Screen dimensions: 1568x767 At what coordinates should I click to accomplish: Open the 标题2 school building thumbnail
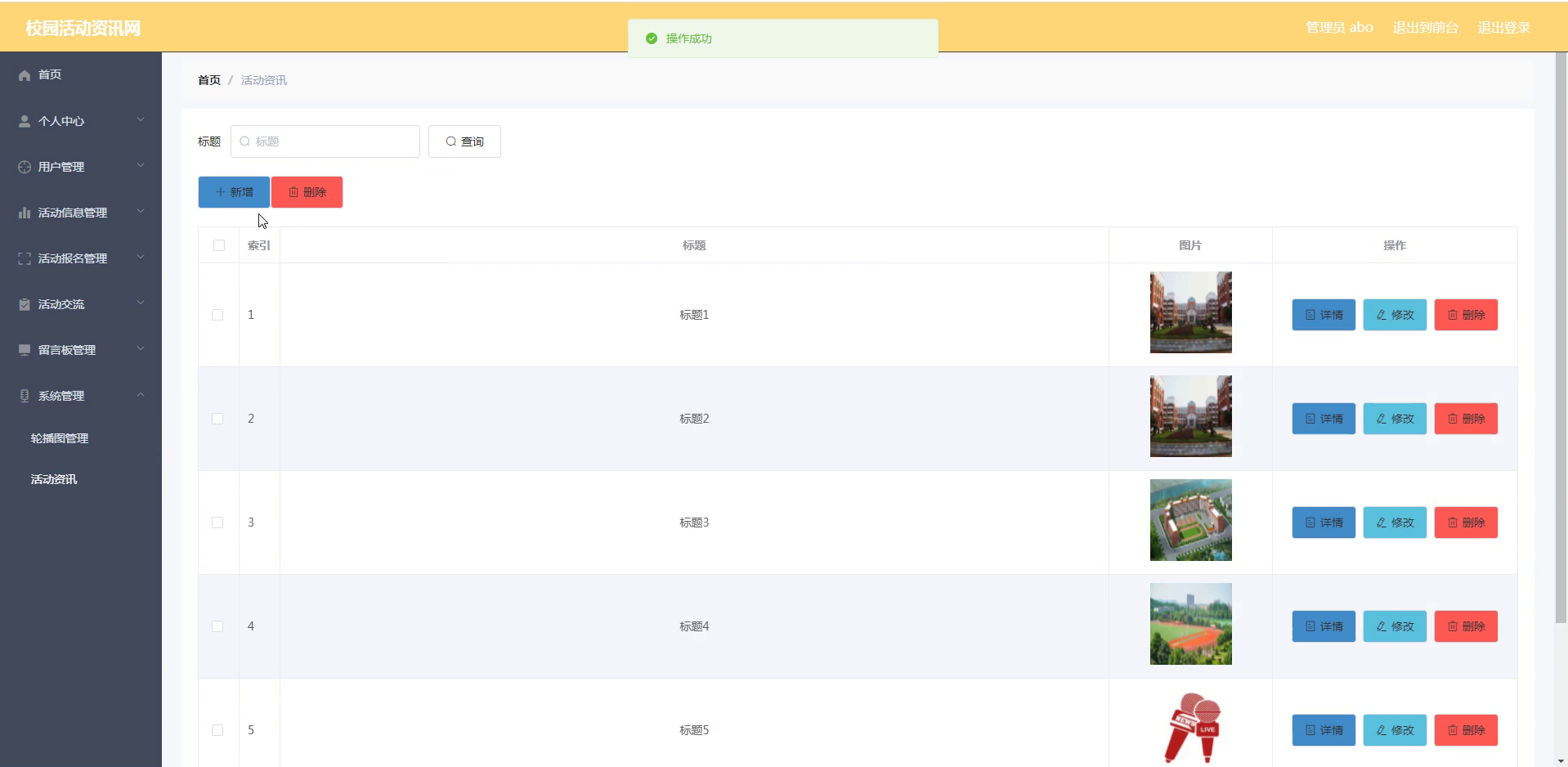pos(1191,416)
